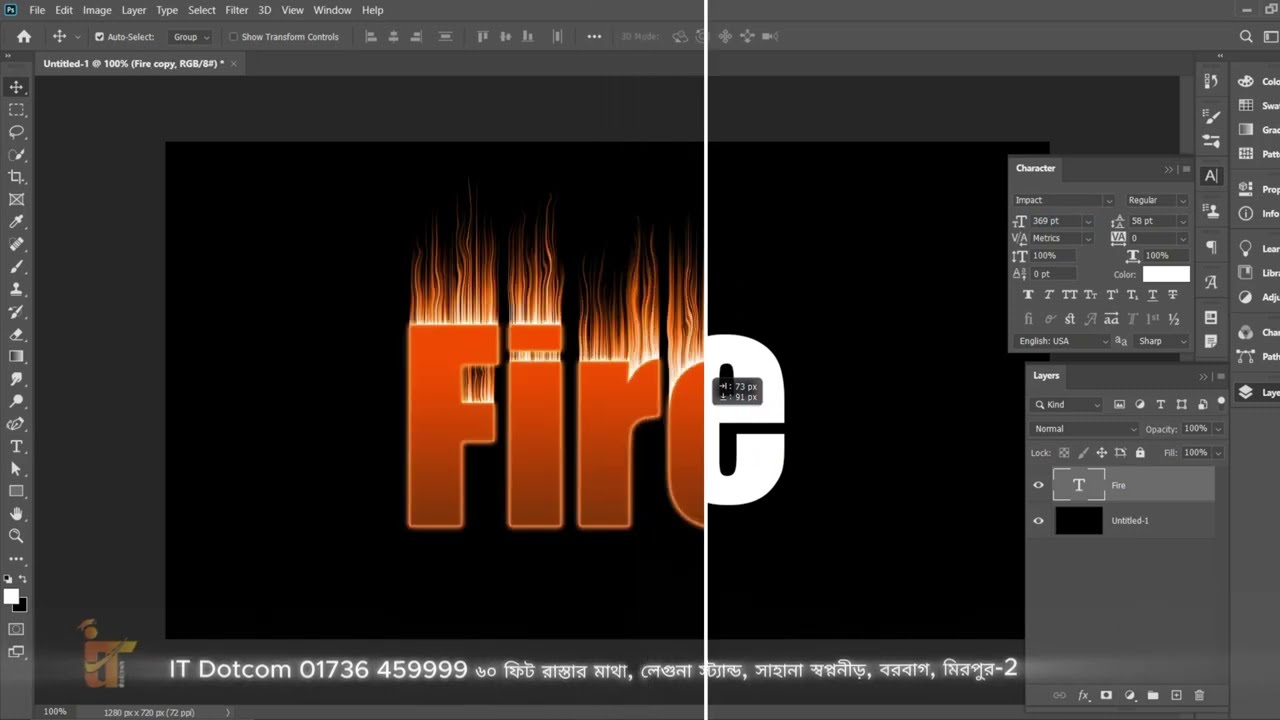The width and height of the screenshot is (1280, 720).
Task: Click Delete layer trash icon
Action: [1200, 695]
